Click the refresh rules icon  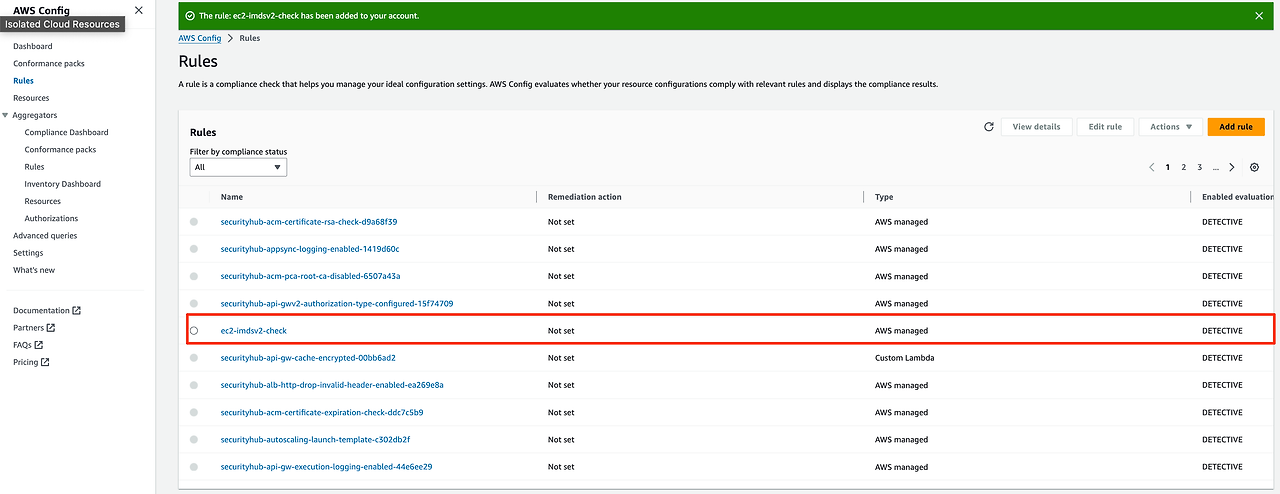click(x=989, y=127)
